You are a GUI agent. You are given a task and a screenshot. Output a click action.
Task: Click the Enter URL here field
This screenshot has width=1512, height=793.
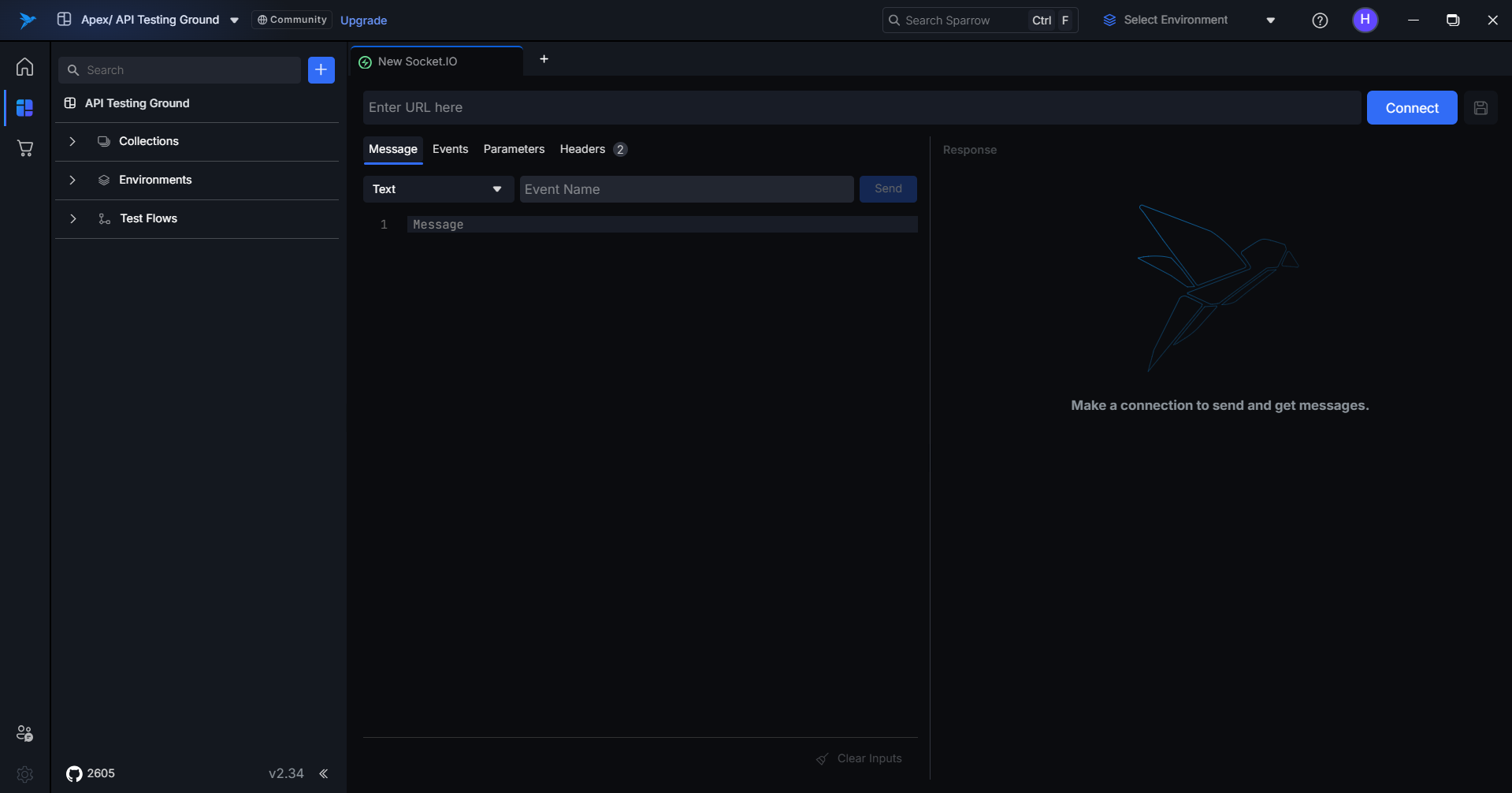tap(861, 108)
